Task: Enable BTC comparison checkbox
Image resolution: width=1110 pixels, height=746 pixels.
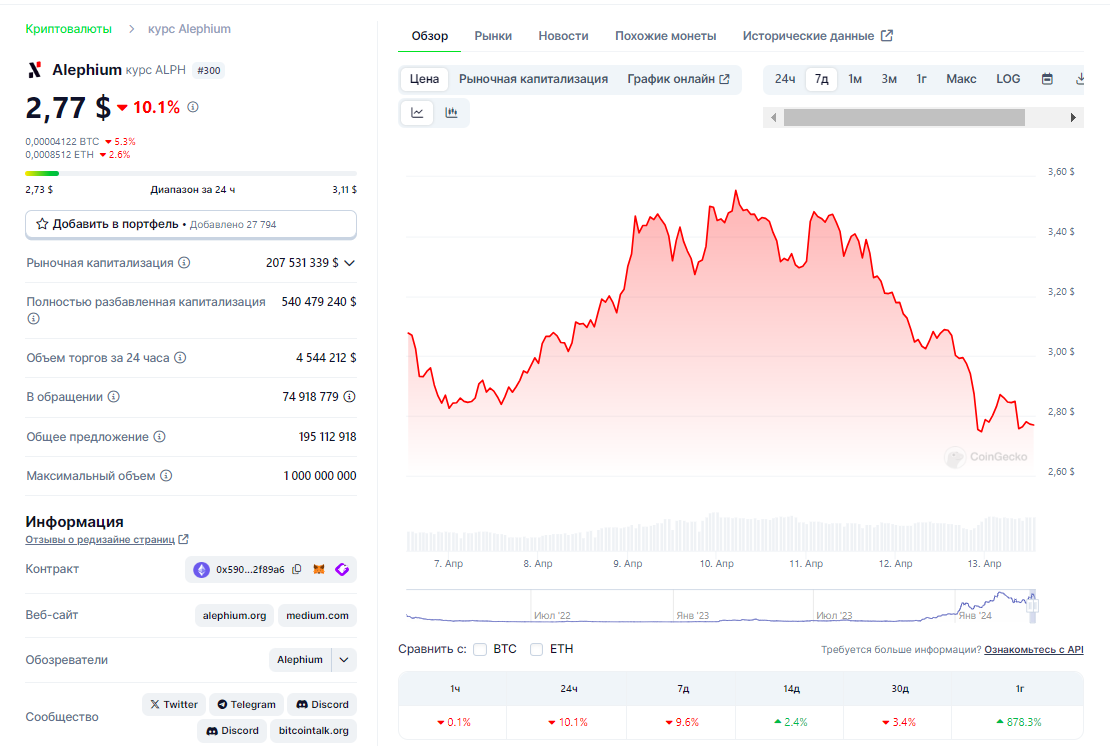Action: (480, 649)
